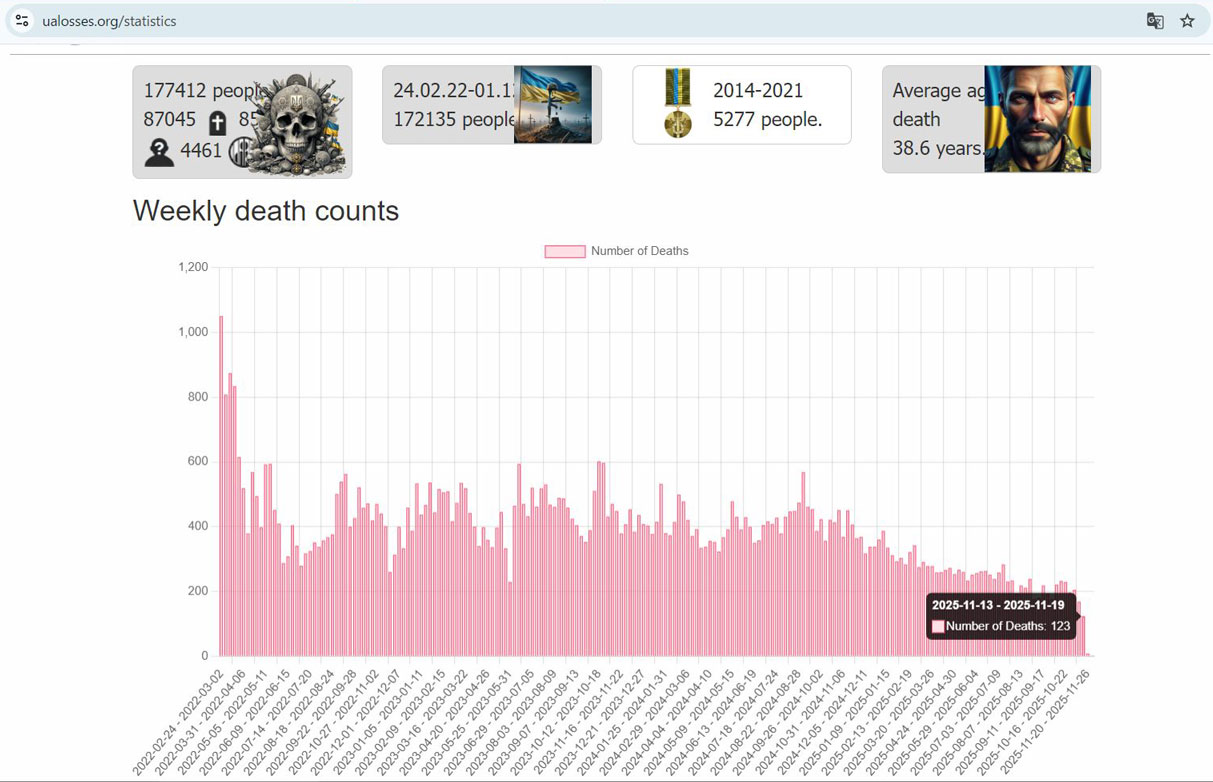This screenshot has width=1213, height=782.
Task: Toggle the Number of Deaths legend swatch
Action: tap(564, 251)
